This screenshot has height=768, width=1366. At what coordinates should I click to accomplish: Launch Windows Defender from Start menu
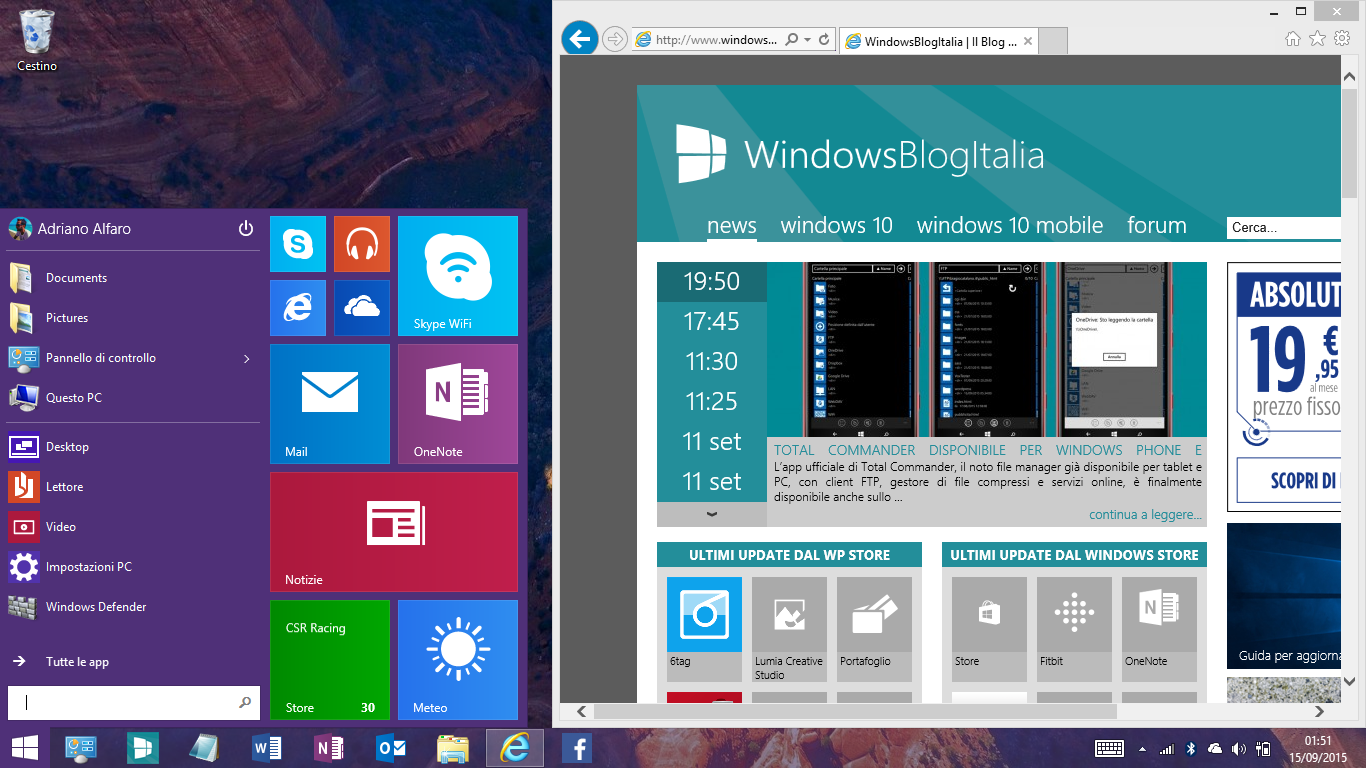(x=133, y=607)
